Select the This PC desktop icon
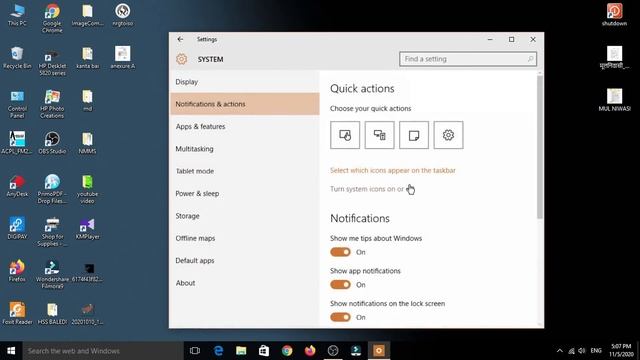The image size is (640, 360). [17, 15]
